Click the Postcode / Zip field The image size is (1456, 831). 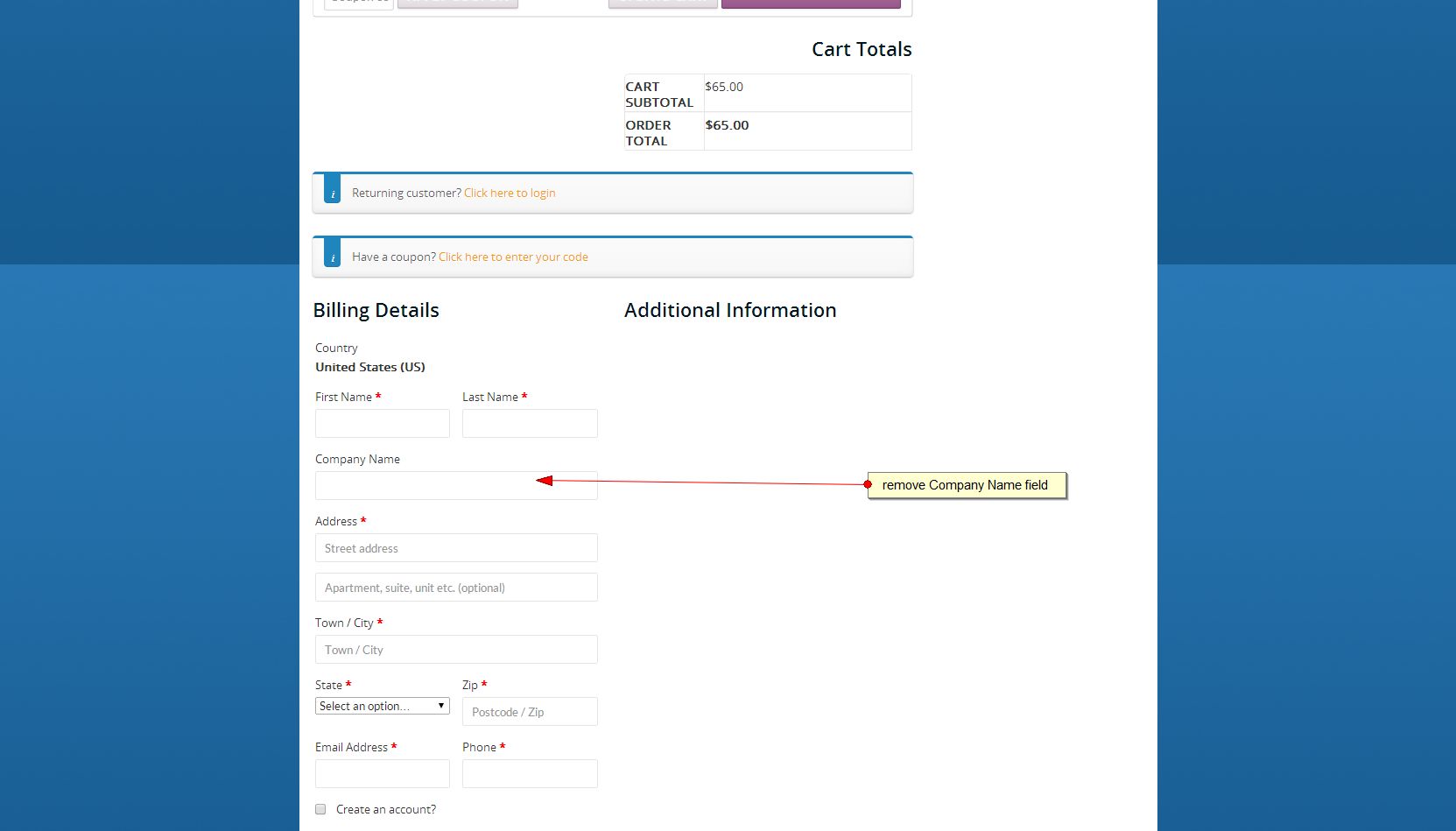530,712
